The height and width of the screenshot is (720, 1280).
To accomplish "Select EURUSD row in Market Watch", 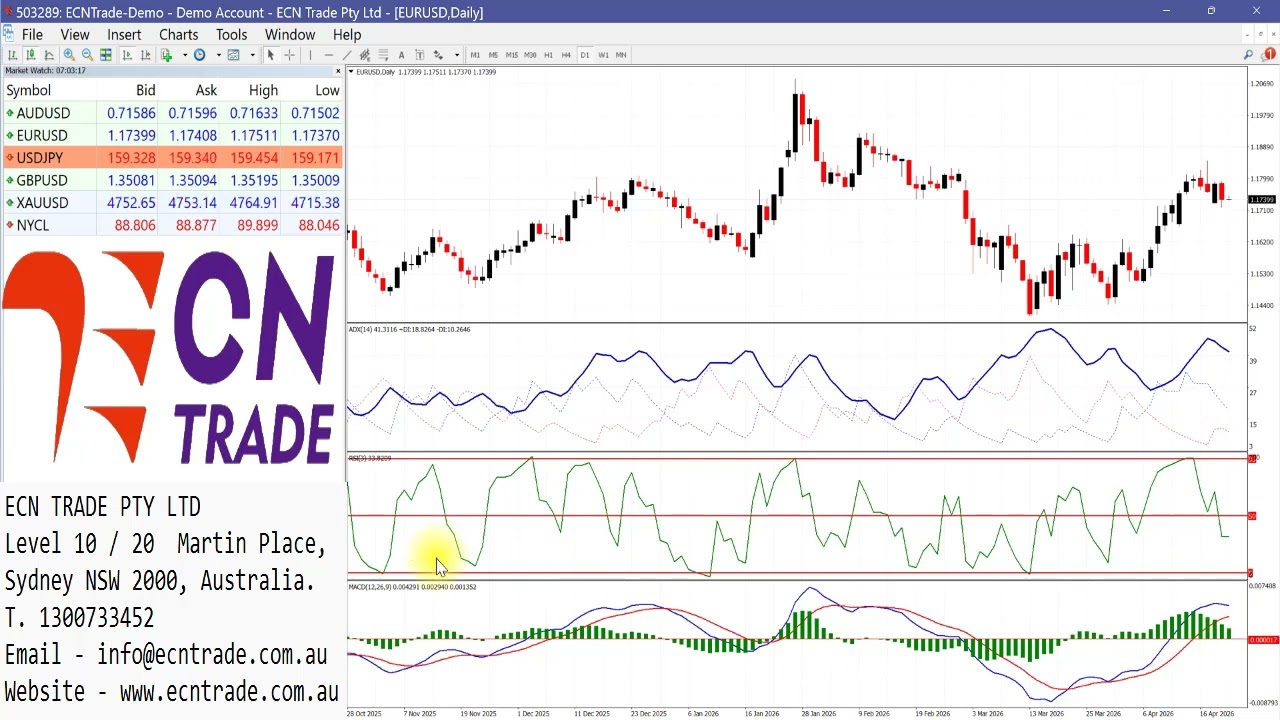I will [172, 135].
